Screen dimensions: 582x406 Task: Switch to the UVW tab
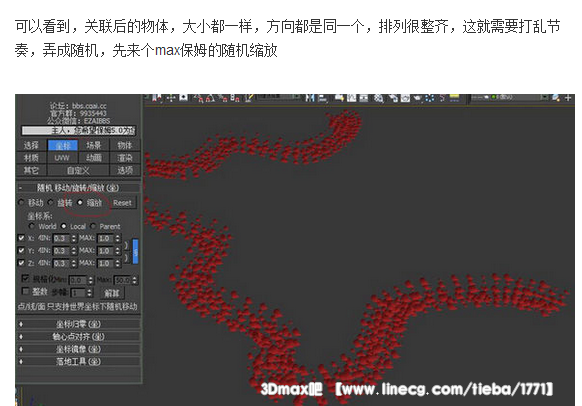63,158
